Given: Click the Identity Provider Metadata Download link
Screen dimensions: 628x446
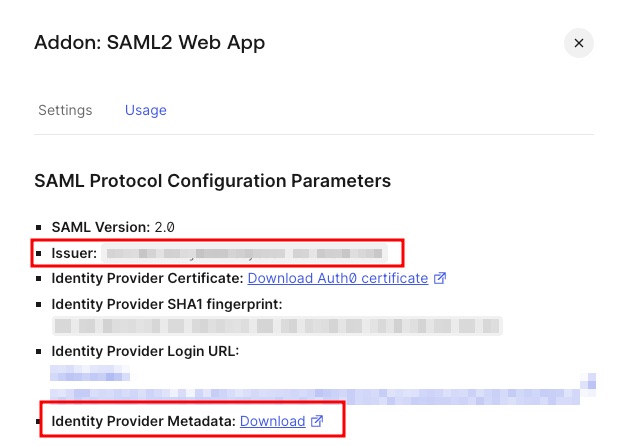Looking at the screenshot, I should [272, 421].
